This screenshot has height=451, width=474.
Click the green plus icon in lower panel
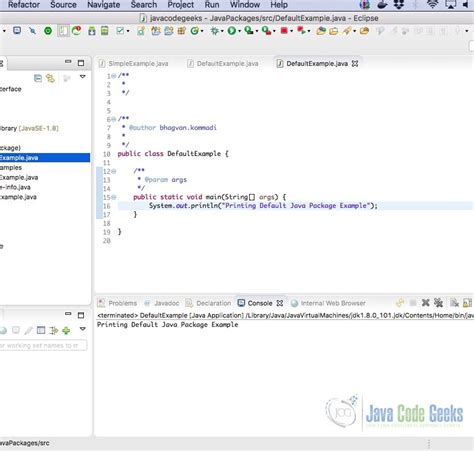click(x=66, y=330)
